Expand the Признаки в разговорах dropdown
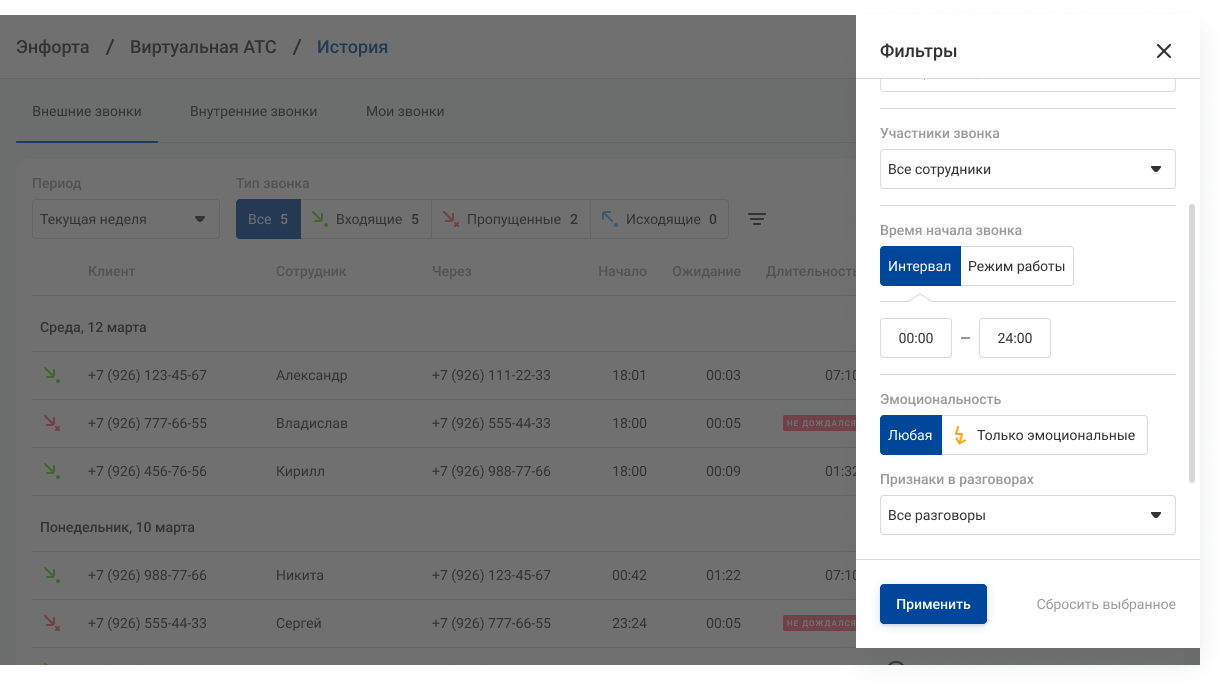The height and width of the screenshot is (693, 1230). tap(1027, 515)
